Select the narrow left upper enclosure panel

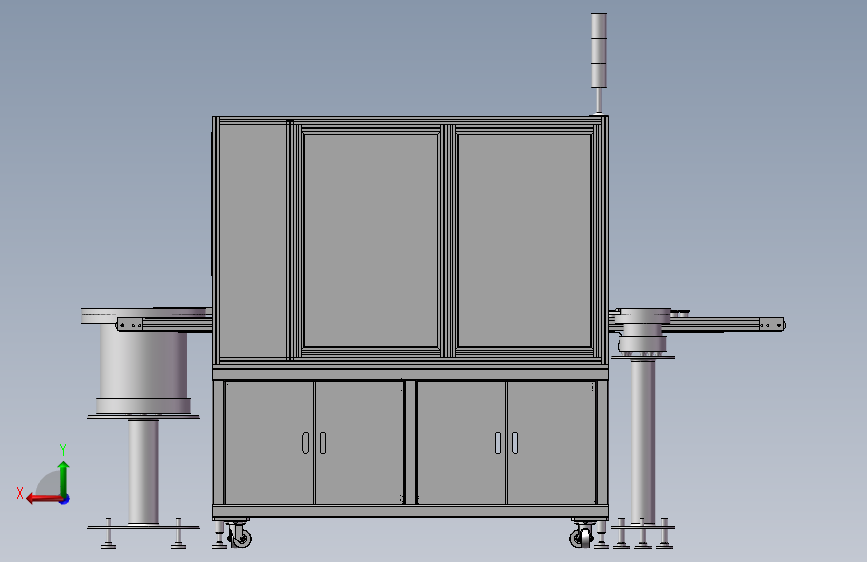click(253, 241)
